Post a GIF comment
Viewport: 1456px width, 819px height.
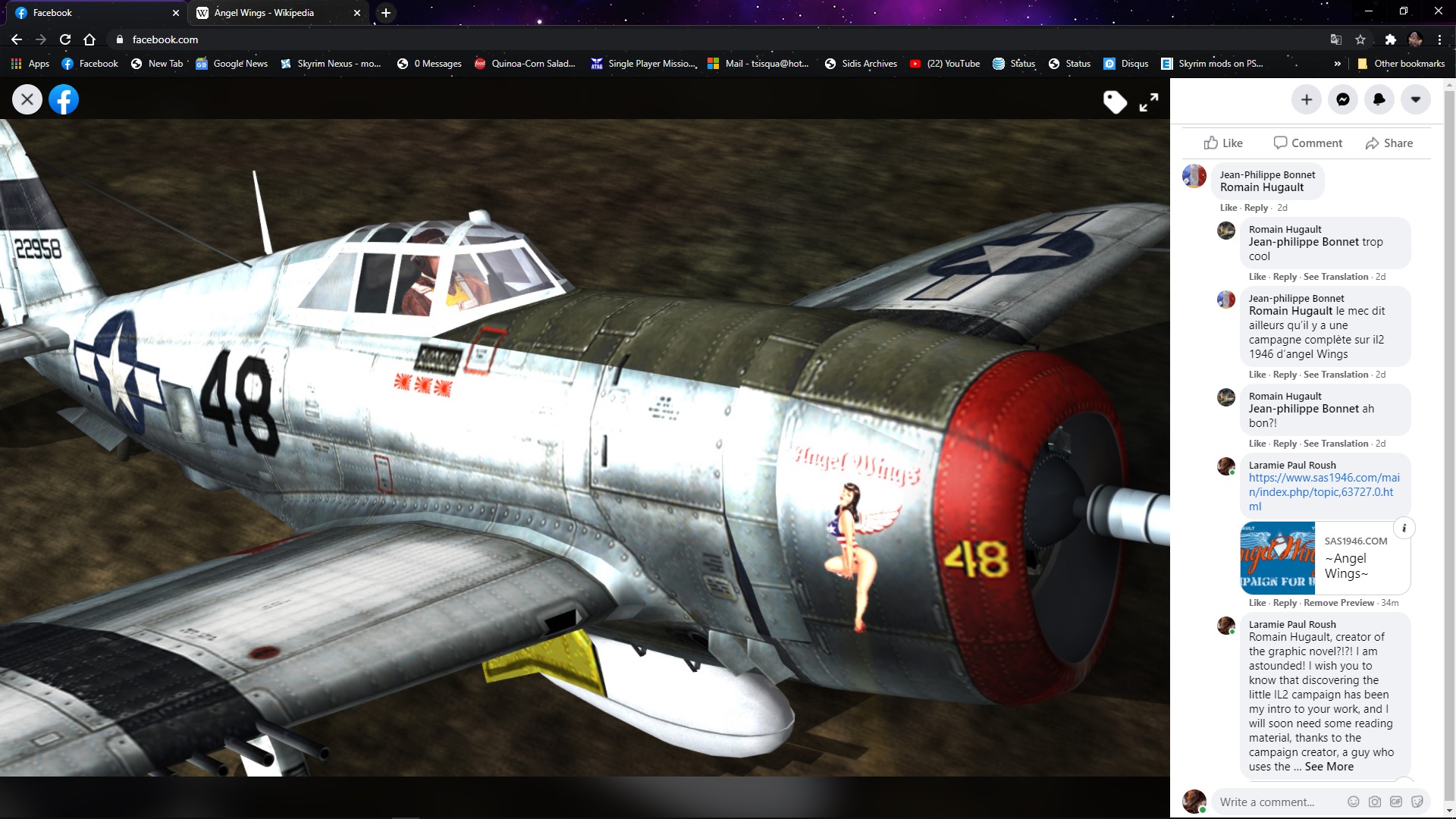1395,802
